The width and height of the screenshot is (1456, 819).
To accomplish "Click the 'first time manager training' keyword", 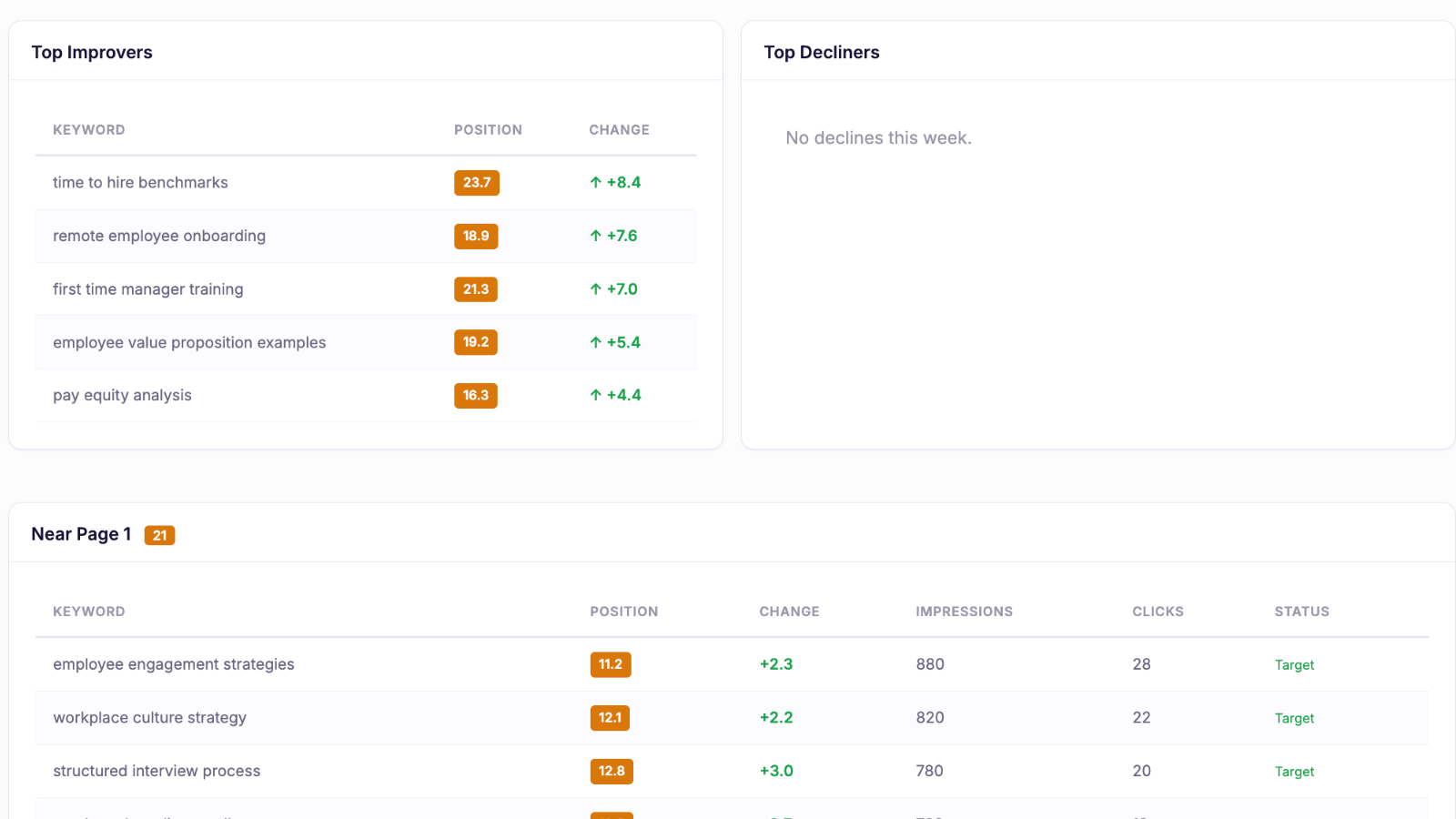I will pos(148,289).
